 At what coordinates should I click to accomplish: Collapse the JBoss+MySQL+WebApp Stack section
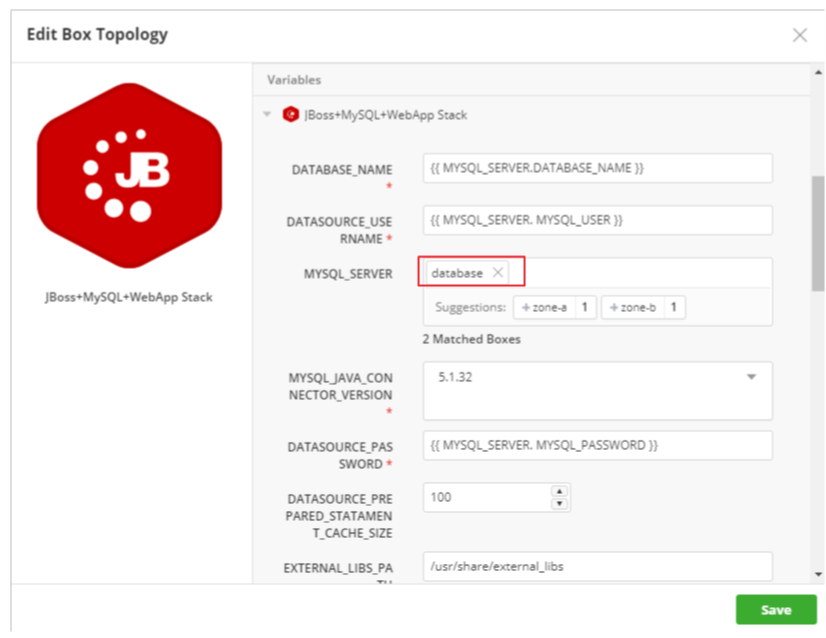[x=267, y=114]
